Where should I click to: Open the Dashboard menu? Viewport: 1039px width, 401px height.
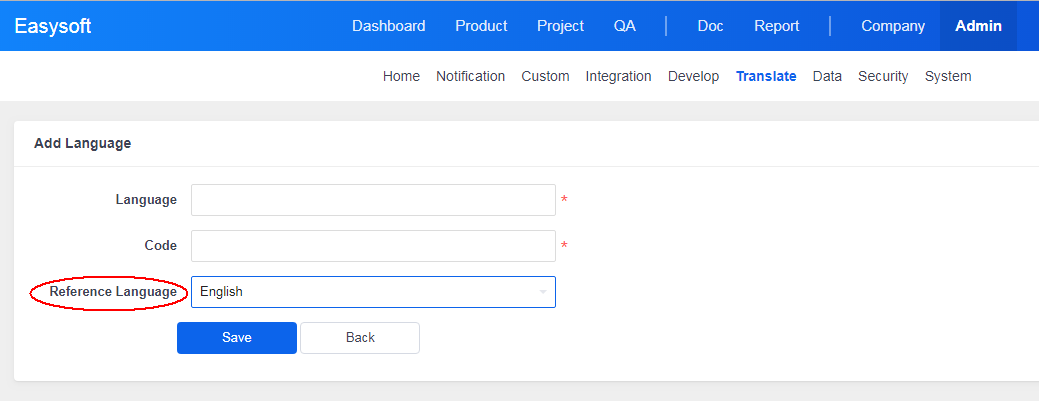388,26
